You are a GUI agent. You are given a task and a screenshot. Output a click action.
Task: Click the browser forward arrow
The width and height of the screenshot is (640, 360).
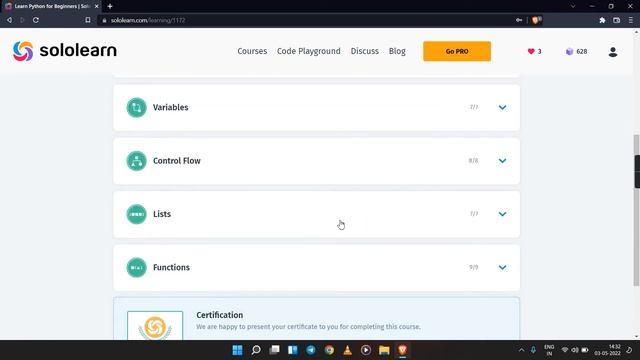[22, 20]
